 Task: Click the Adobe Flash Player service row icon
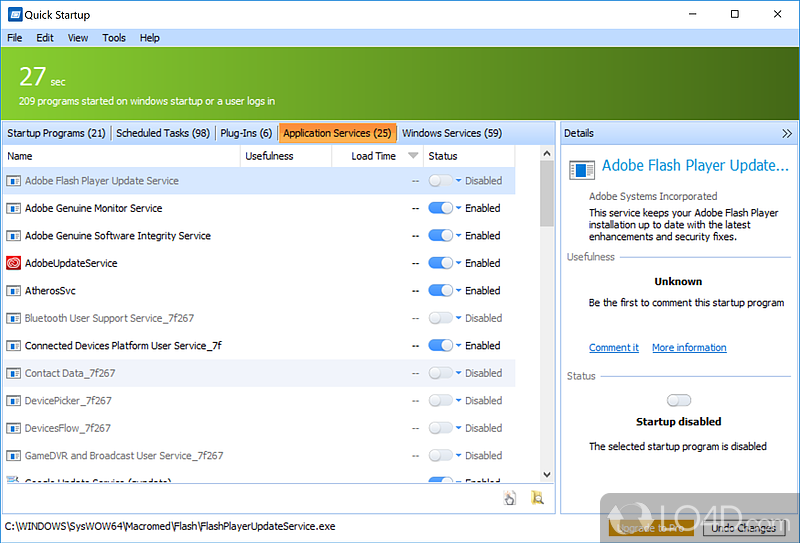(14, 181)
